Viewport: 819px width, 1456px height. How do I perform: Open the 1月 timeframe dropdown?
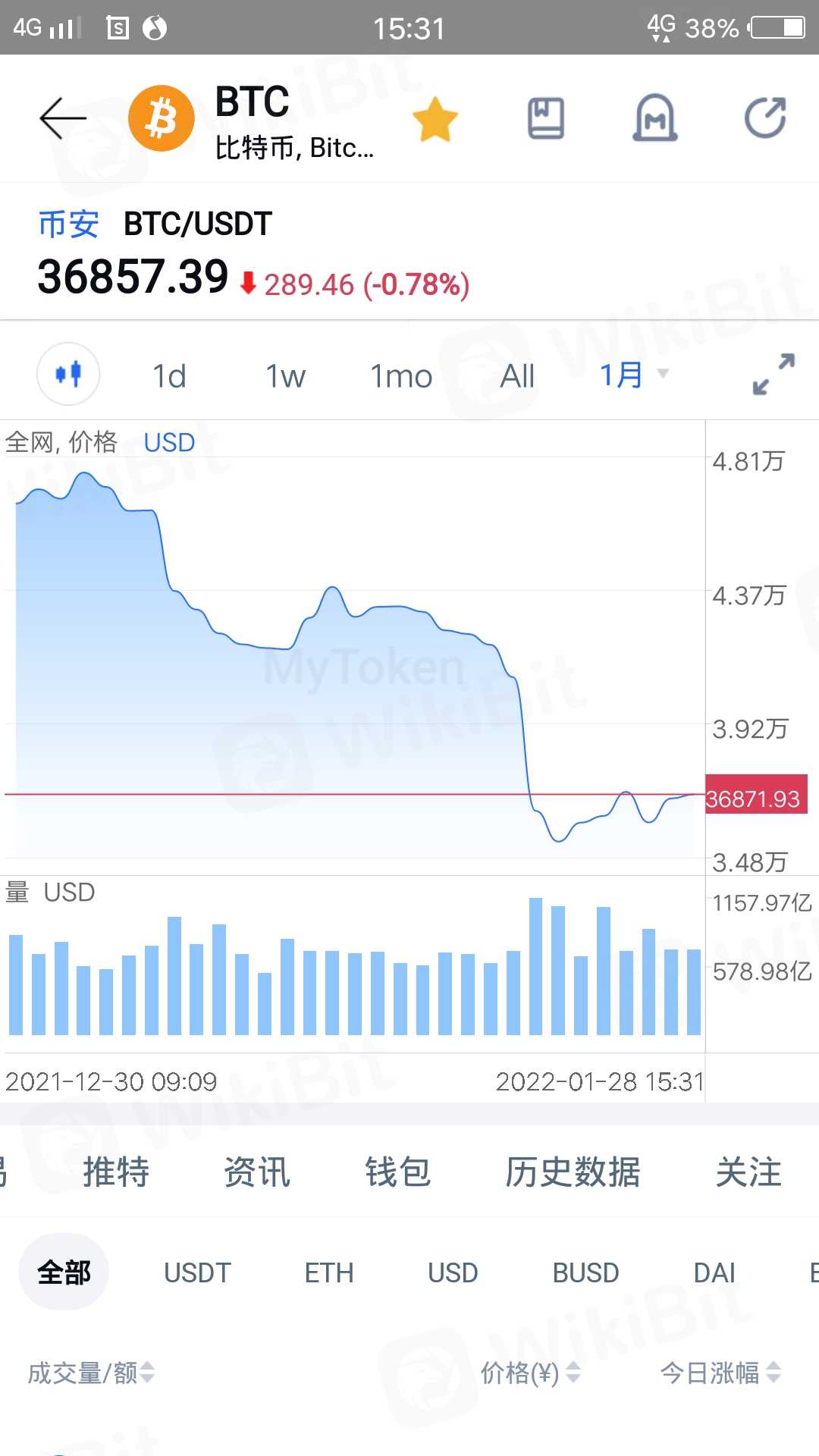[x=633, y=375]
